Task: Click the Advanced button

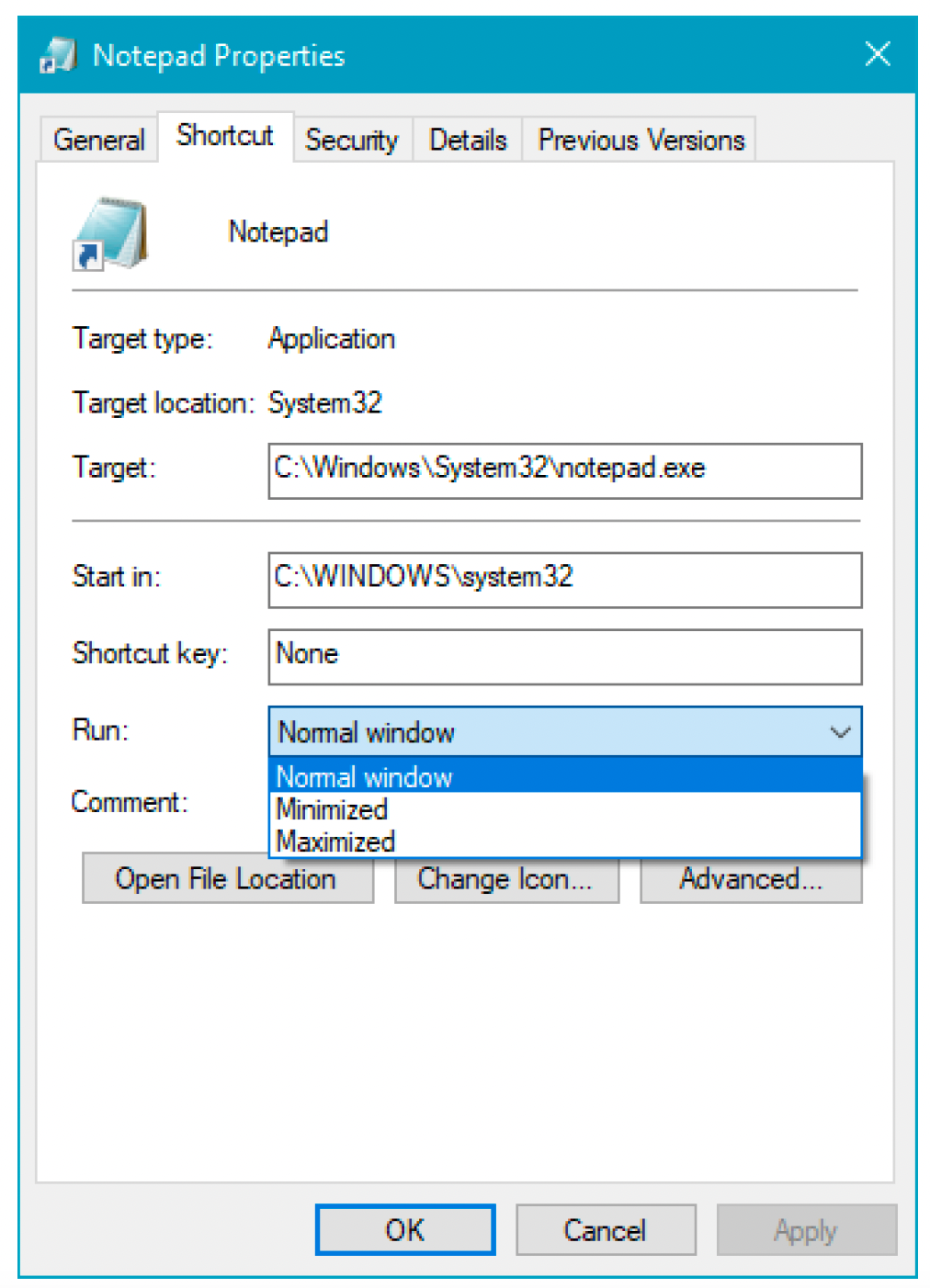Action: [751, 880]
